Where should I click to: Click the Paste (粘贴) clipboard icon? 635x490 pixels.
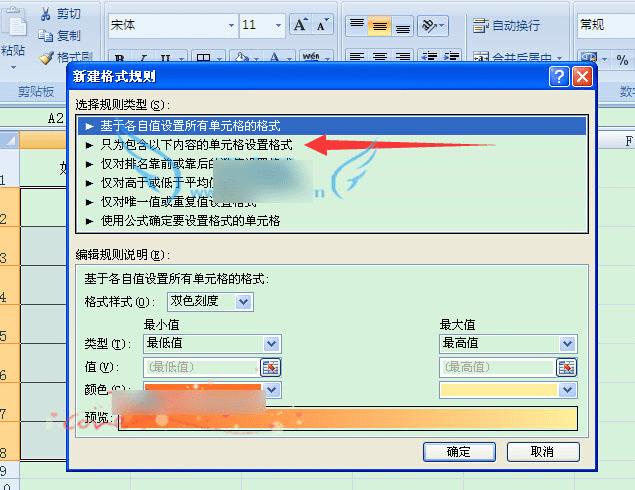15,23
